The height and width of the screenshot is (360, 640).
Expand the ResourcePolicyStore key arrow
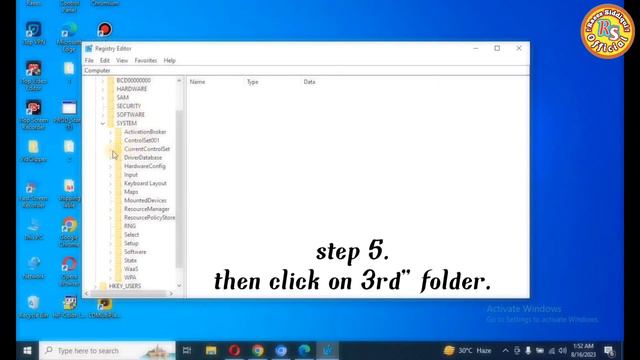[x=111, y=218]
